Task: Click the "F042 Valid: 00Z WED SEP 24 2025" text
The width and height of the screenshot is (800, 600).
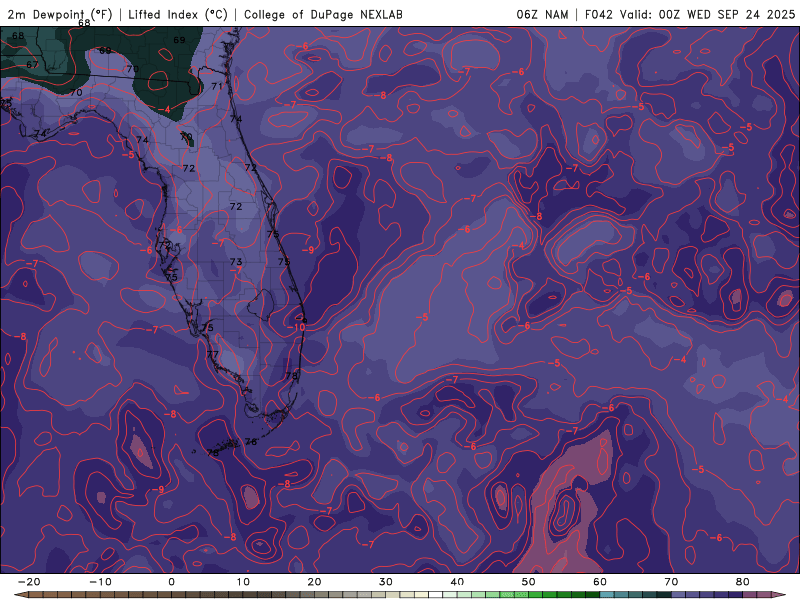Action: pos(690,14)
